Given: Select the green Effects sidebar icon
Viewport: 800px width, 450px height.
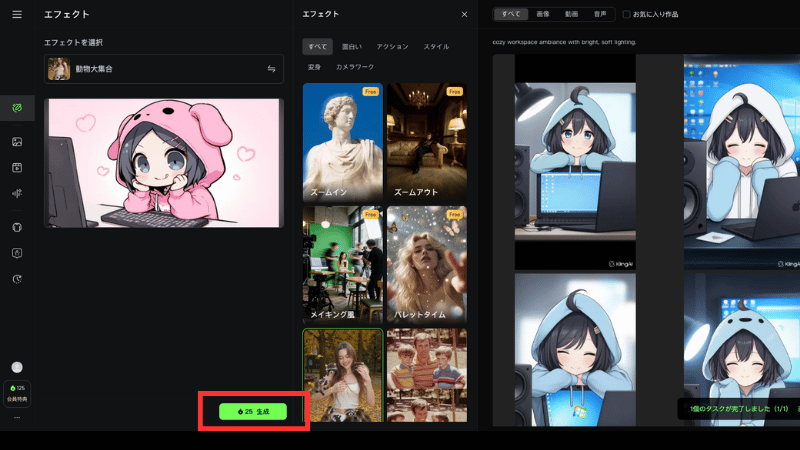Looking at the screenshot, I should (x=17, y=108).
